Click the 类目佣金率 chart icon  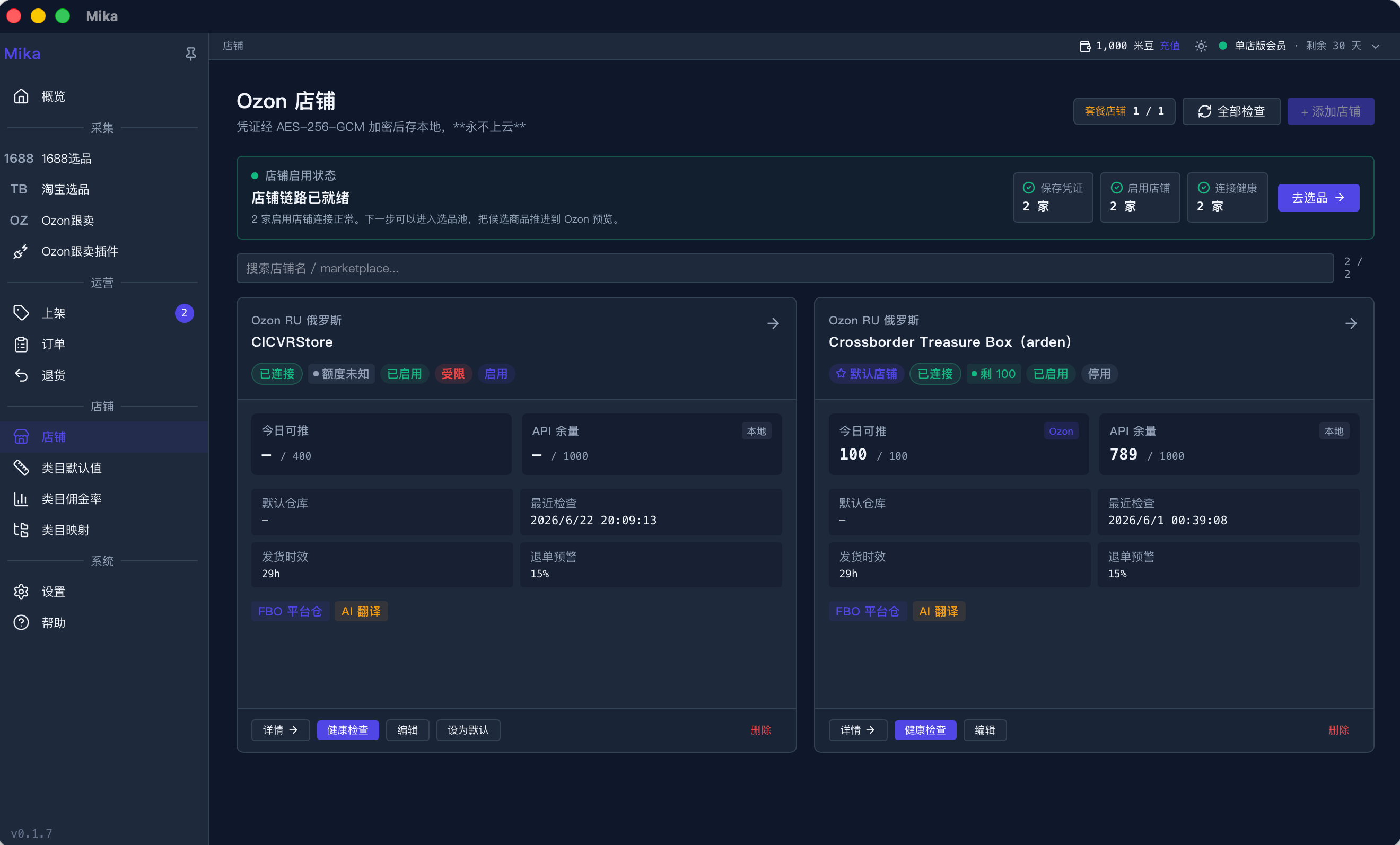[21, 499]
